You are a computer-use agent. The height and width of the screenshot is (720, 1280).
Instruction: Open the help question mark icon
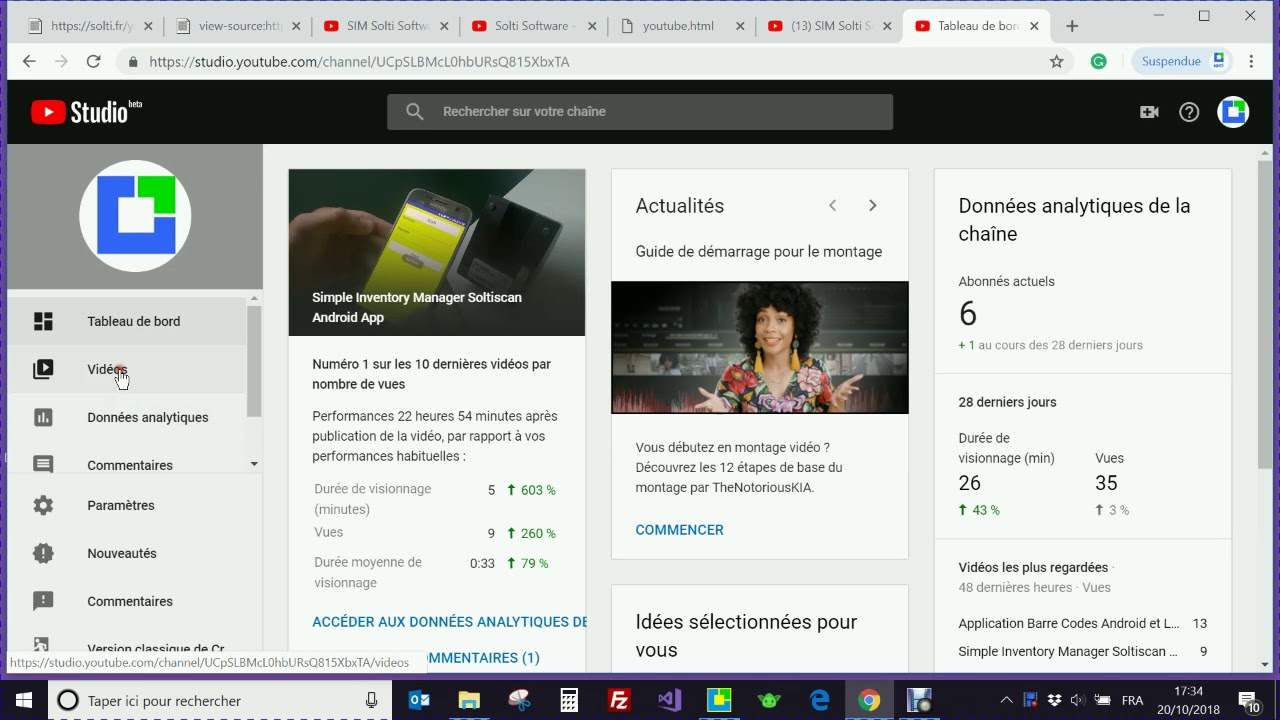coord(1189,112)
